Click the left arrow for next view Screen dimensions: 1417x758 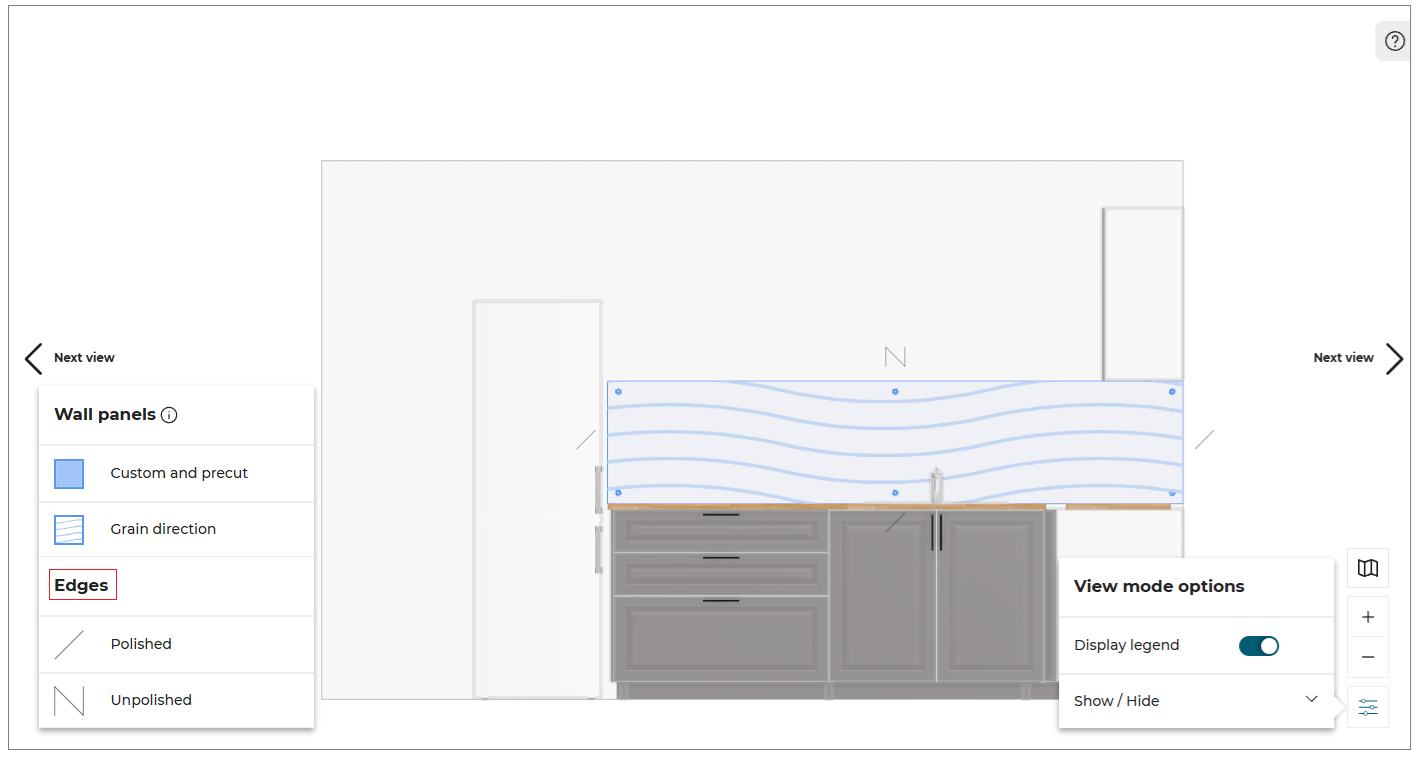[x=33, y=358]
